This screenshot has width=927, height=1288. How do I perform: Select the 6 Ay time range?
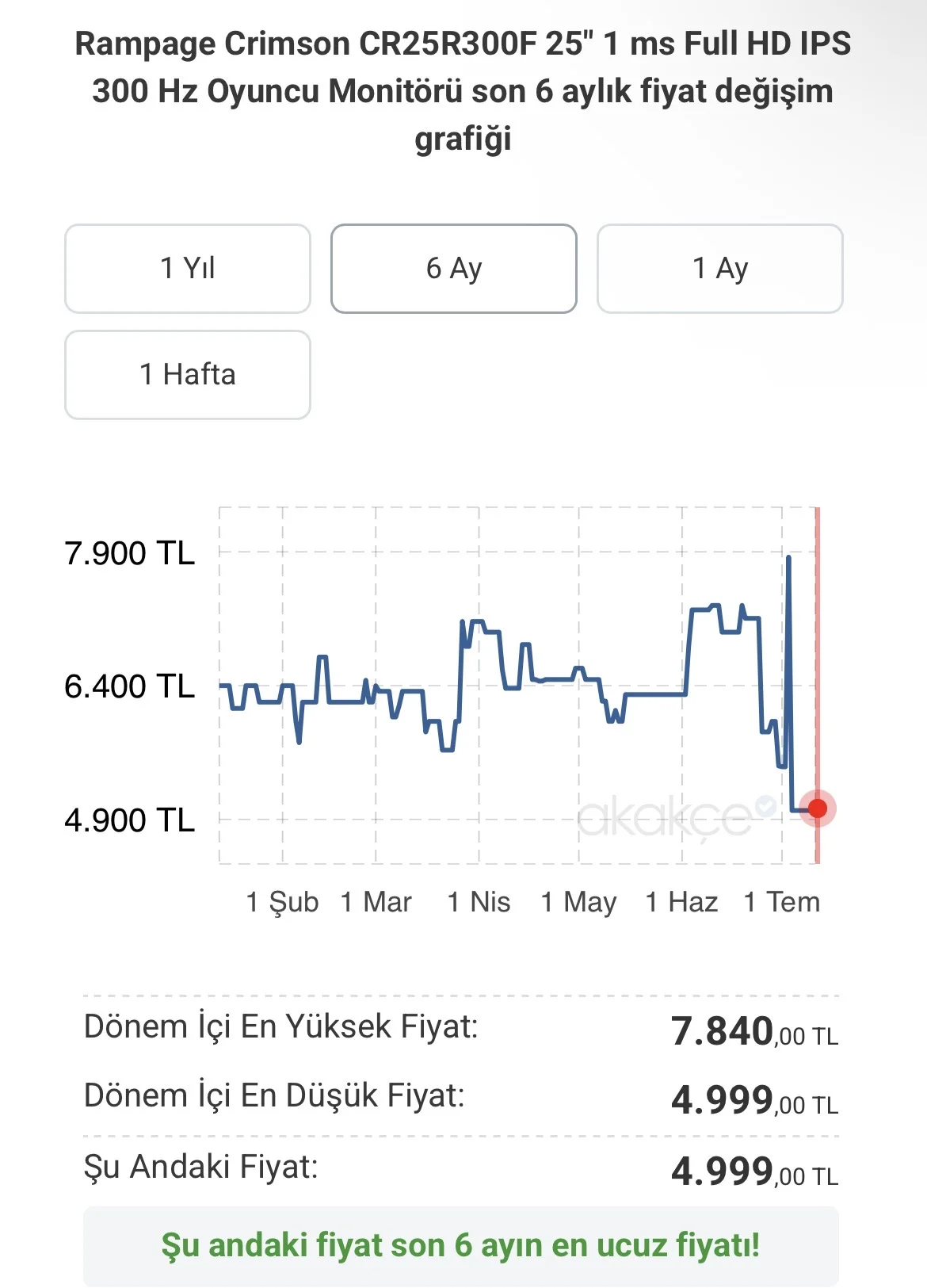(x=454, y=269)
